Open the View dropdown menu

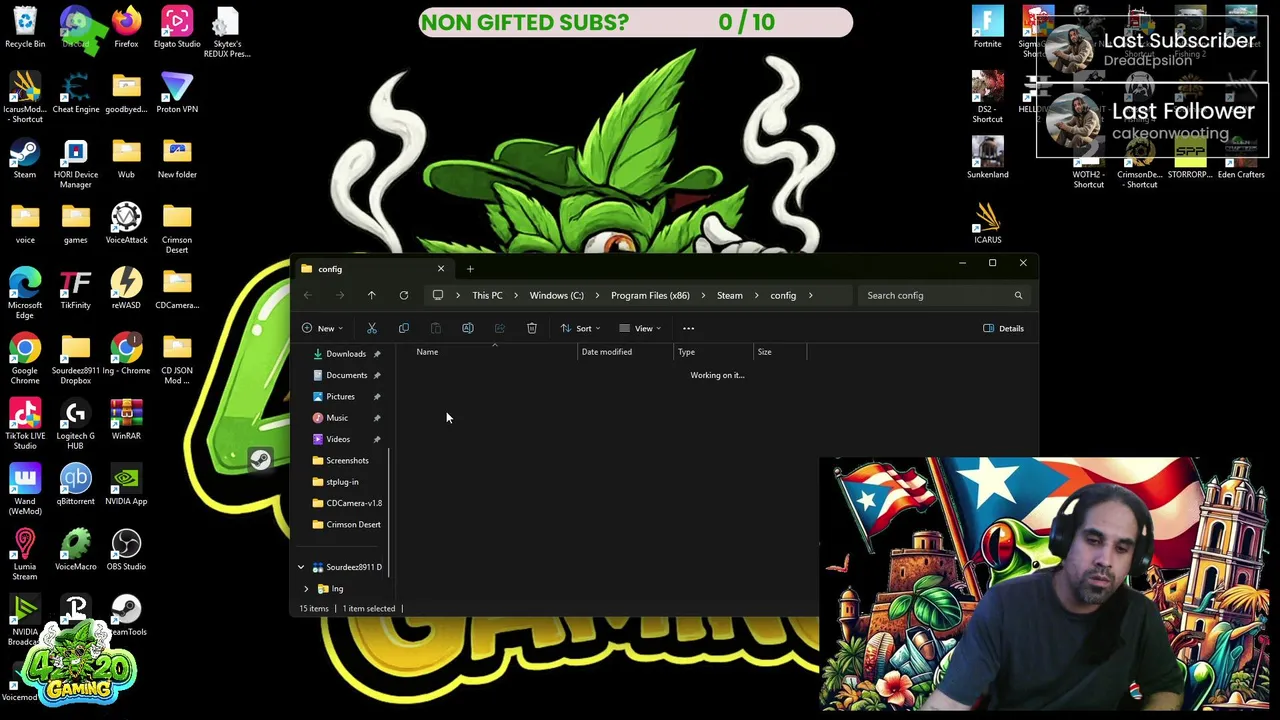pyautogui.click(x=640, y=328)
